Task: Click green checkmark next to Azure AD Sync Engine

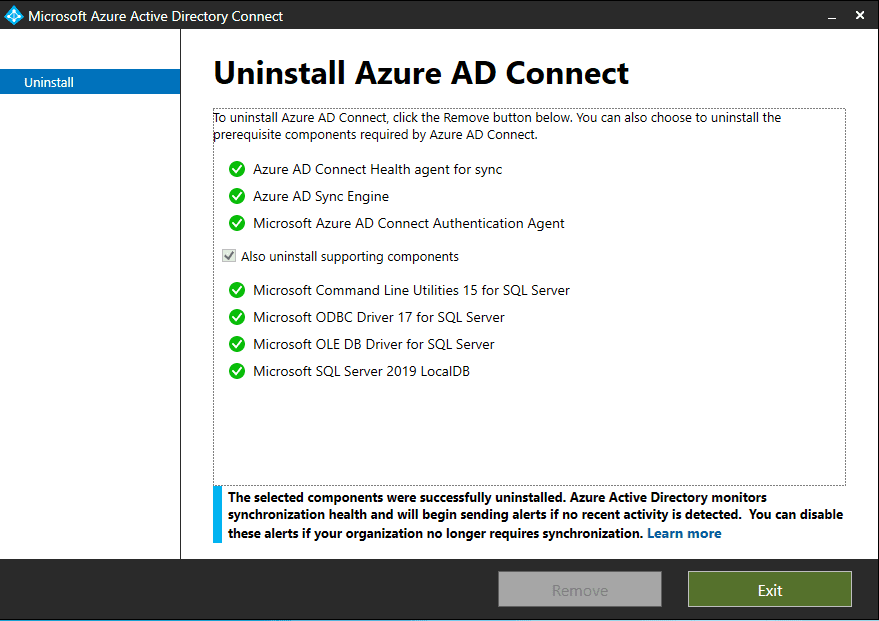Action: pyautogui.click(x=237, y=196)
